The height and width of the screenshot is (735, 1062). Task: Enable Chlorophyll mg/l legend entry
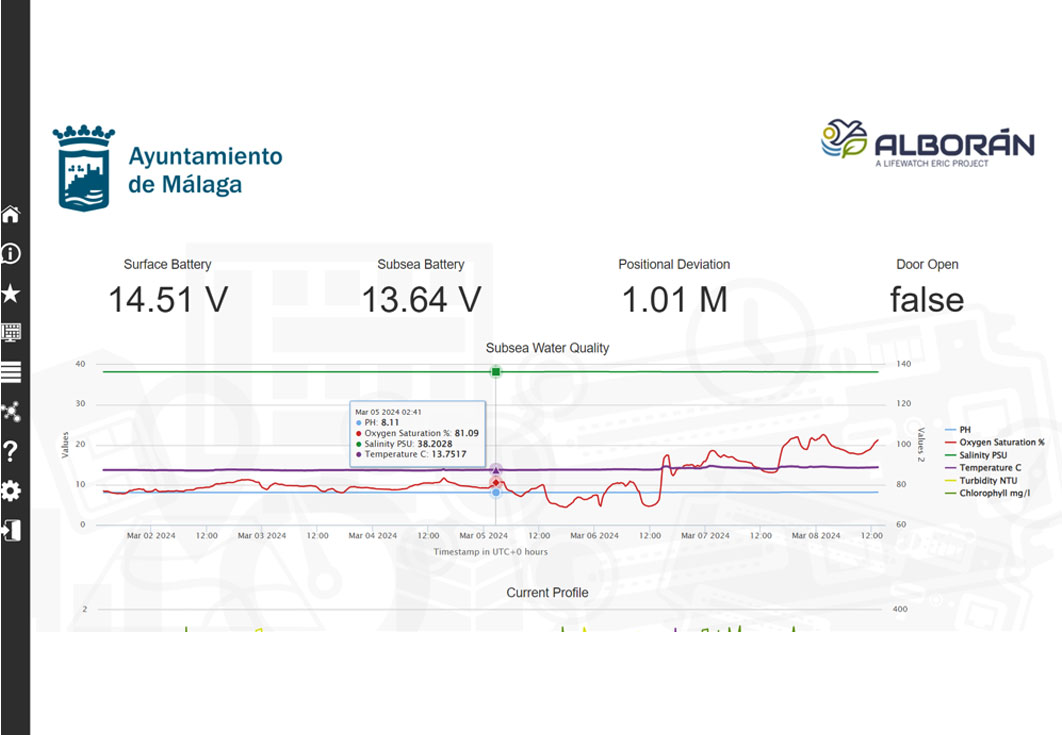(994, 493)
